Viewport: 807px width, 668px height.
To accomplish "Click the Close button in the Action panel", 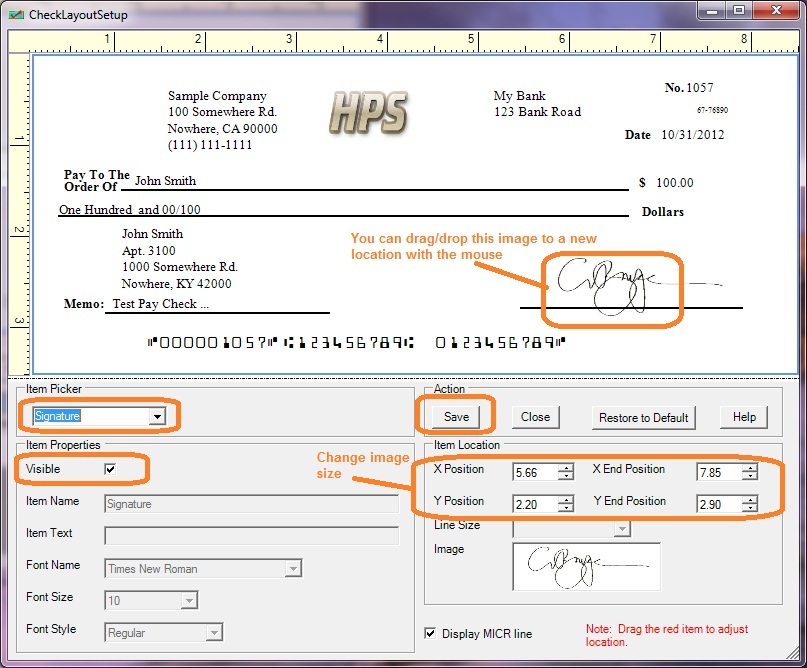I will point(536,417).
